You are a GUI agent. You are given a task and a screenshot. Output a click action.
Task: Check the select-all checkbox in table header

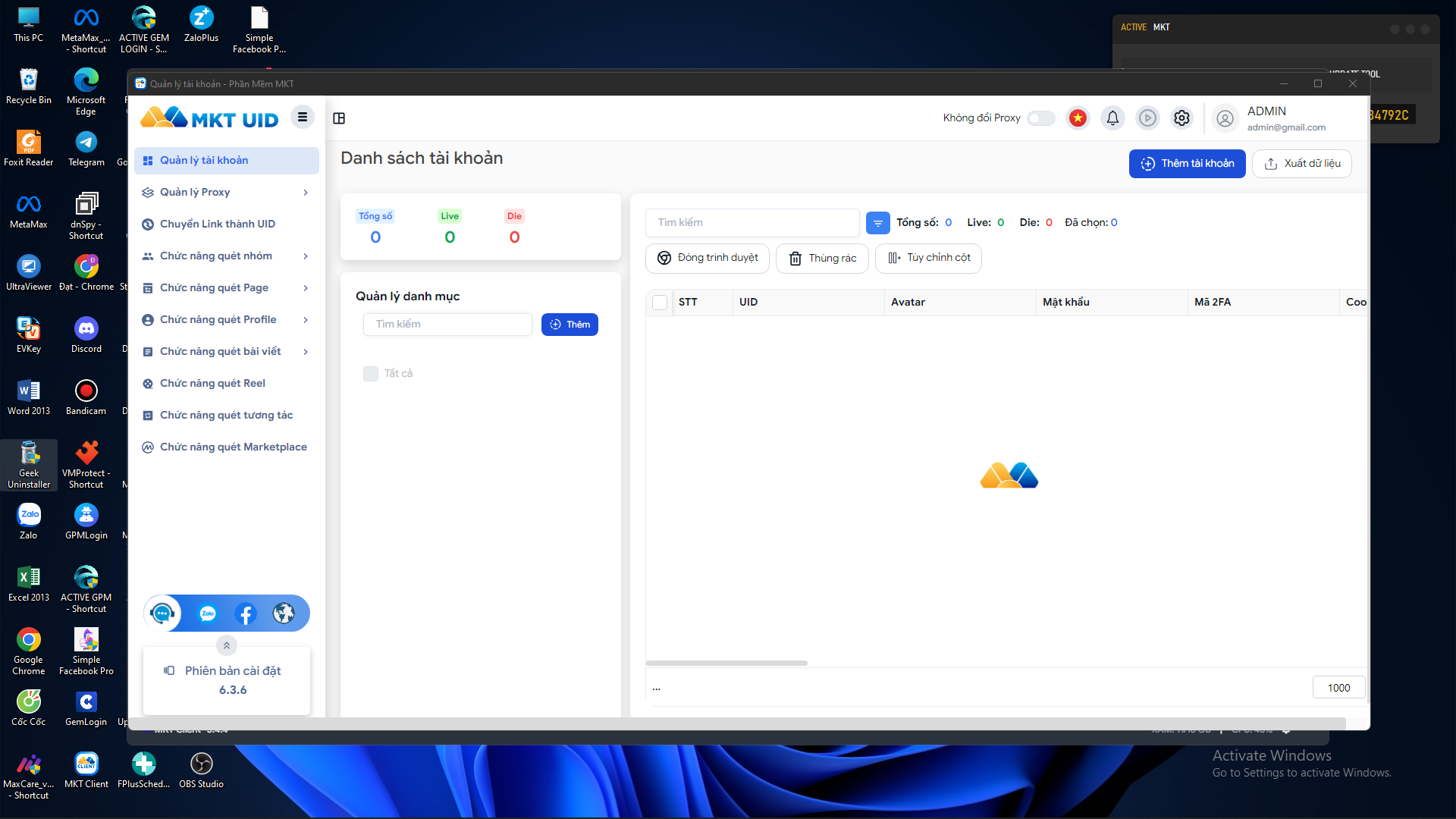[x=660, y=303]
